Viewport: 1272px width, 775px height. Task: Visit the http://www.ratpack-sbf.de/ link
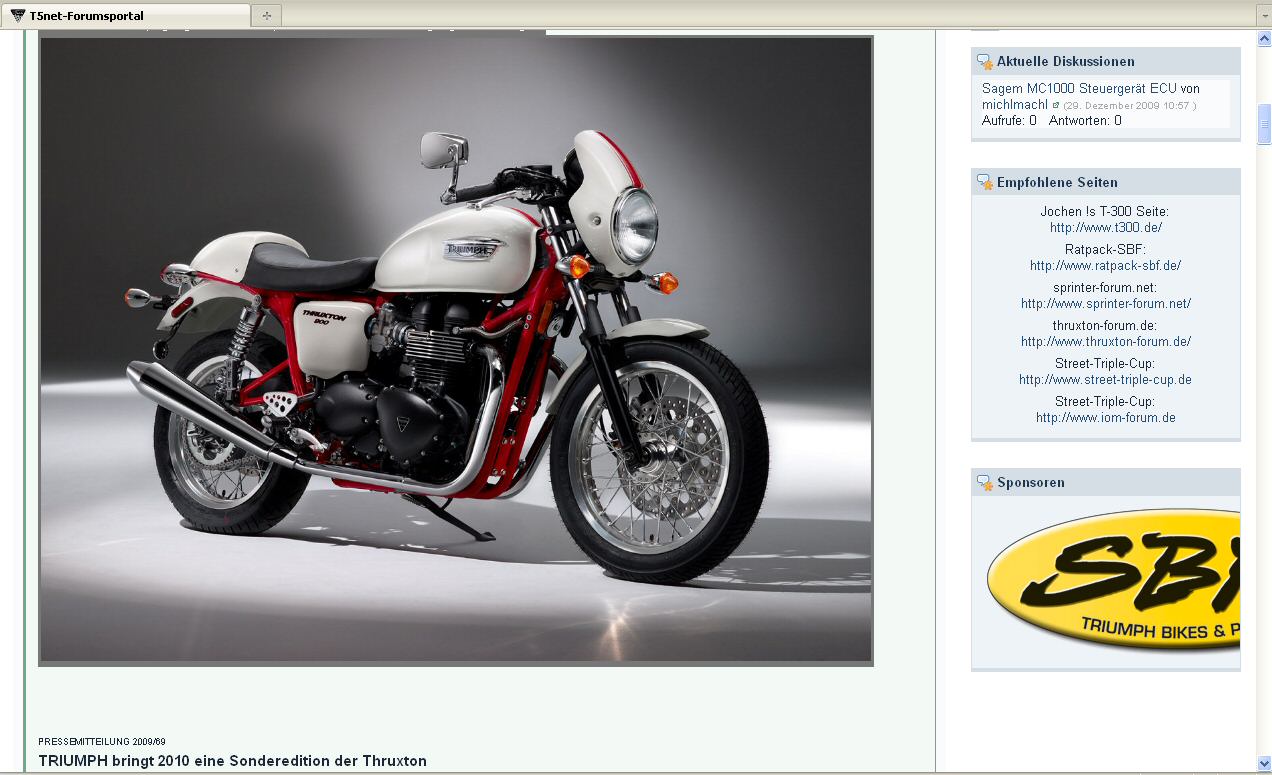1106,266
